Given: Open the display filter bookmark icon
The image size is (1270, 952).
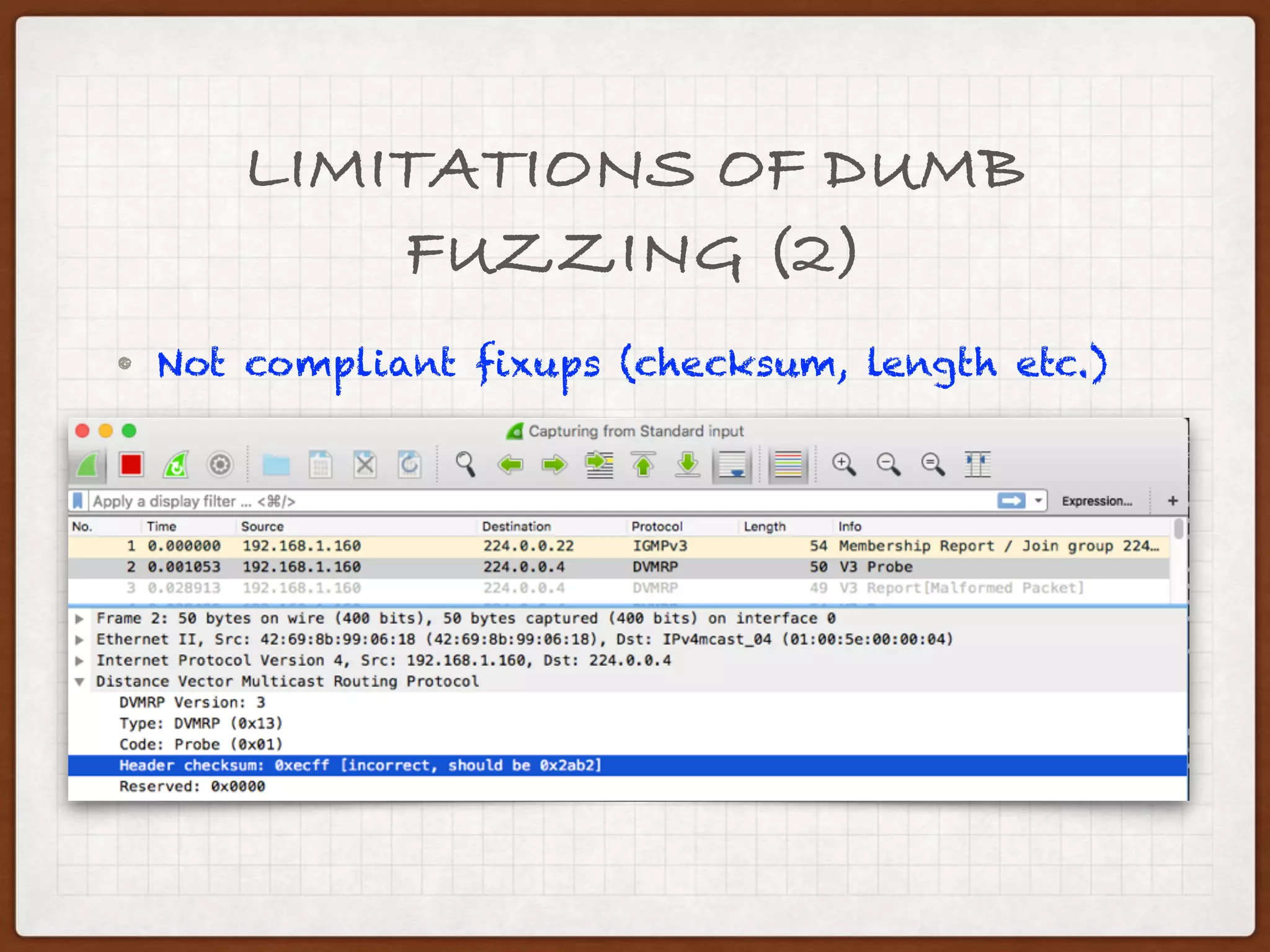Looking at the screenshot, I should 78,501.
